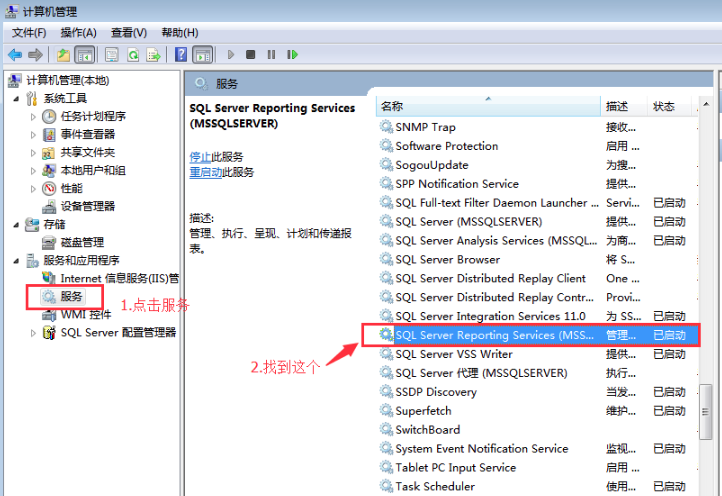
Task: Click the Back arrow toolbar icon
Action: coord(15,54)
